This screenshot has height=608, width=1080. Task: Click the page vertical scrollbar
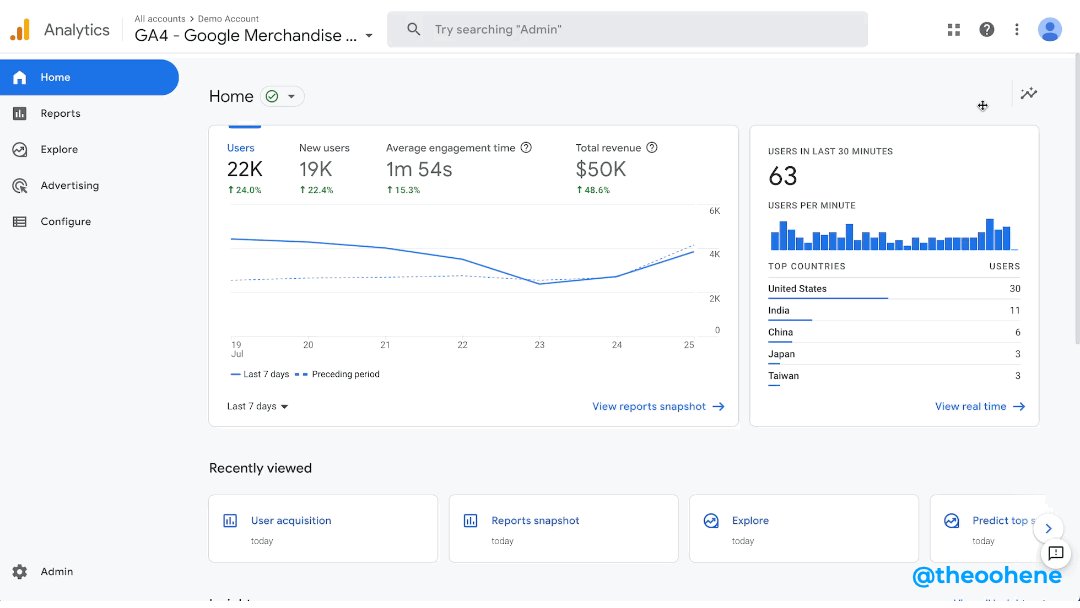click(x=1076, y=200)
